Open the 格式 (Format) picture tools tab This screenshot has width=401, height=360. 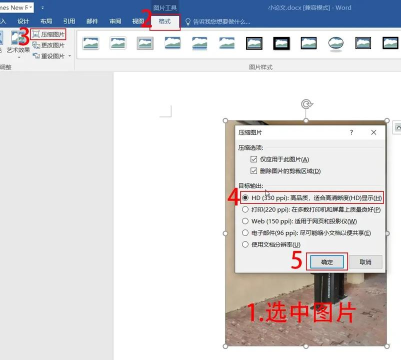[165, 22]
